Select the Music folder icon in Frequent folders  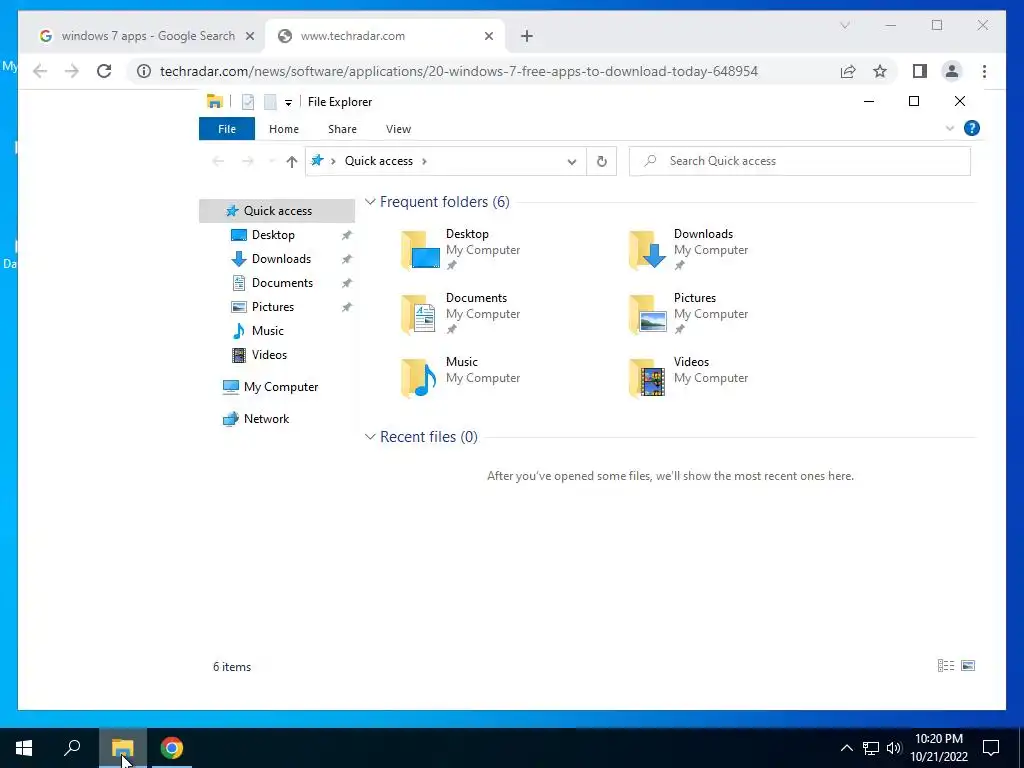(x=420, y=377)
